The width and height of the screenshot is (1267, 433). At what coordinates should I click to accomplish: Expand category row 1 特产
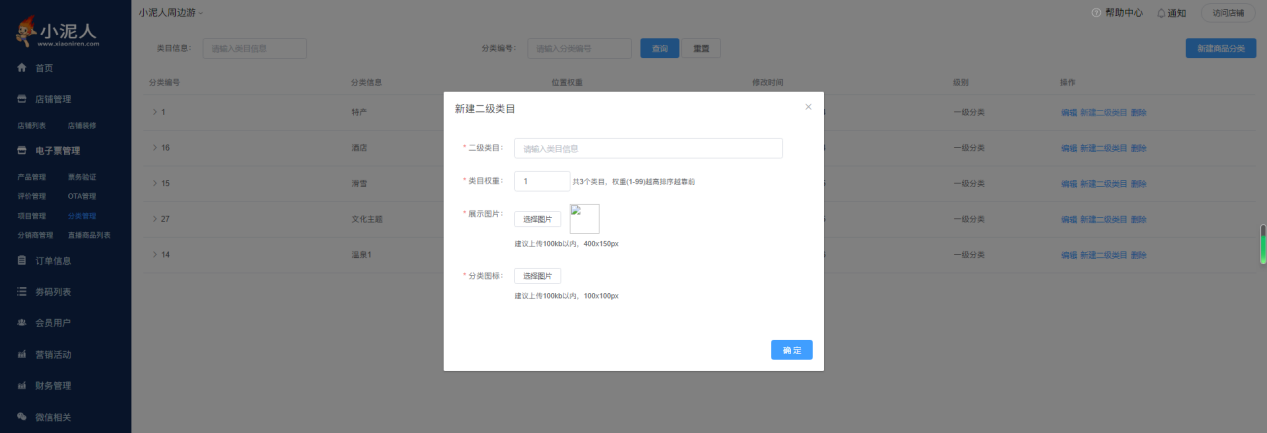(x=155, y=112)
